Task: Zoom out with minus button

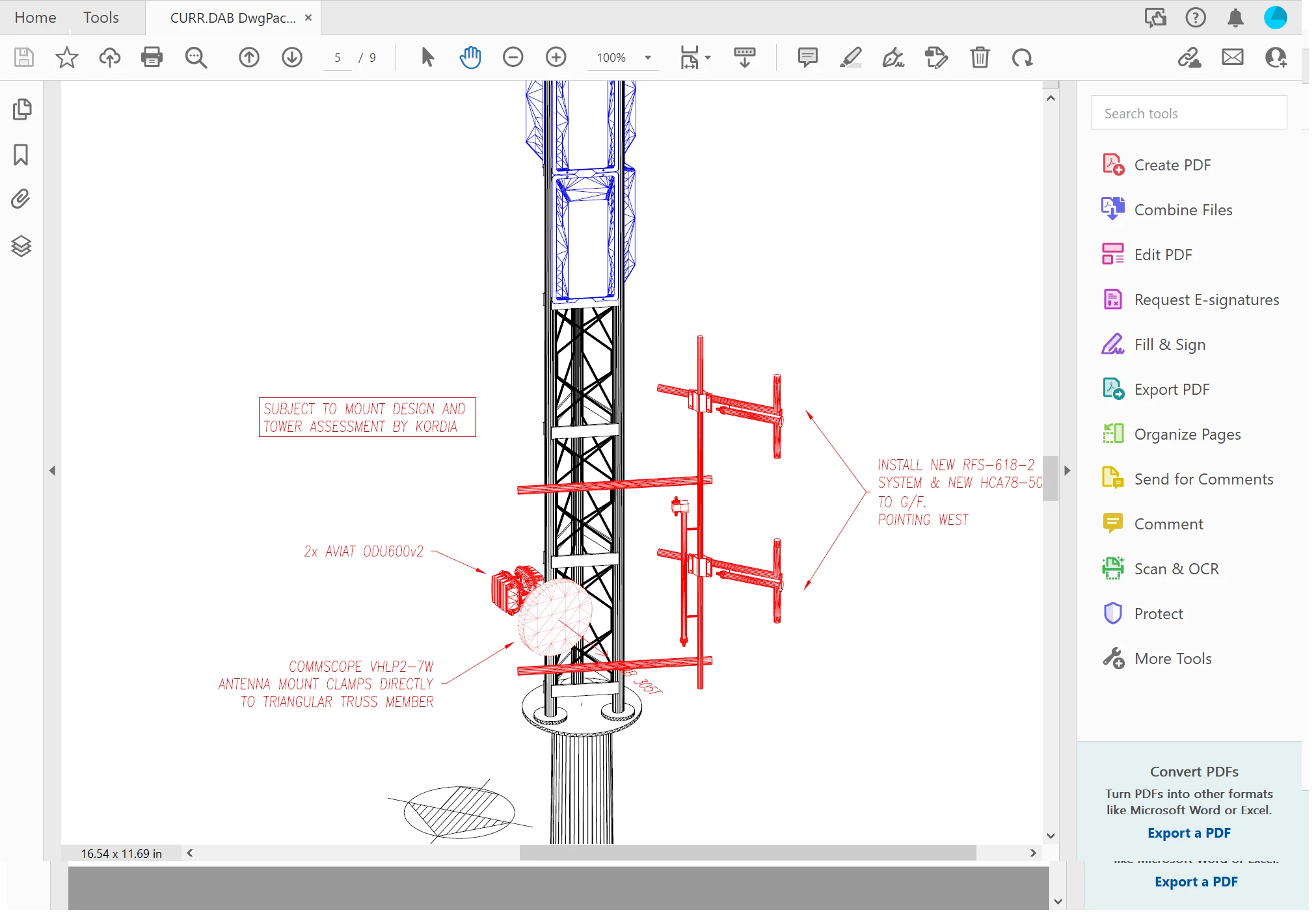Action: pos(513,57)
